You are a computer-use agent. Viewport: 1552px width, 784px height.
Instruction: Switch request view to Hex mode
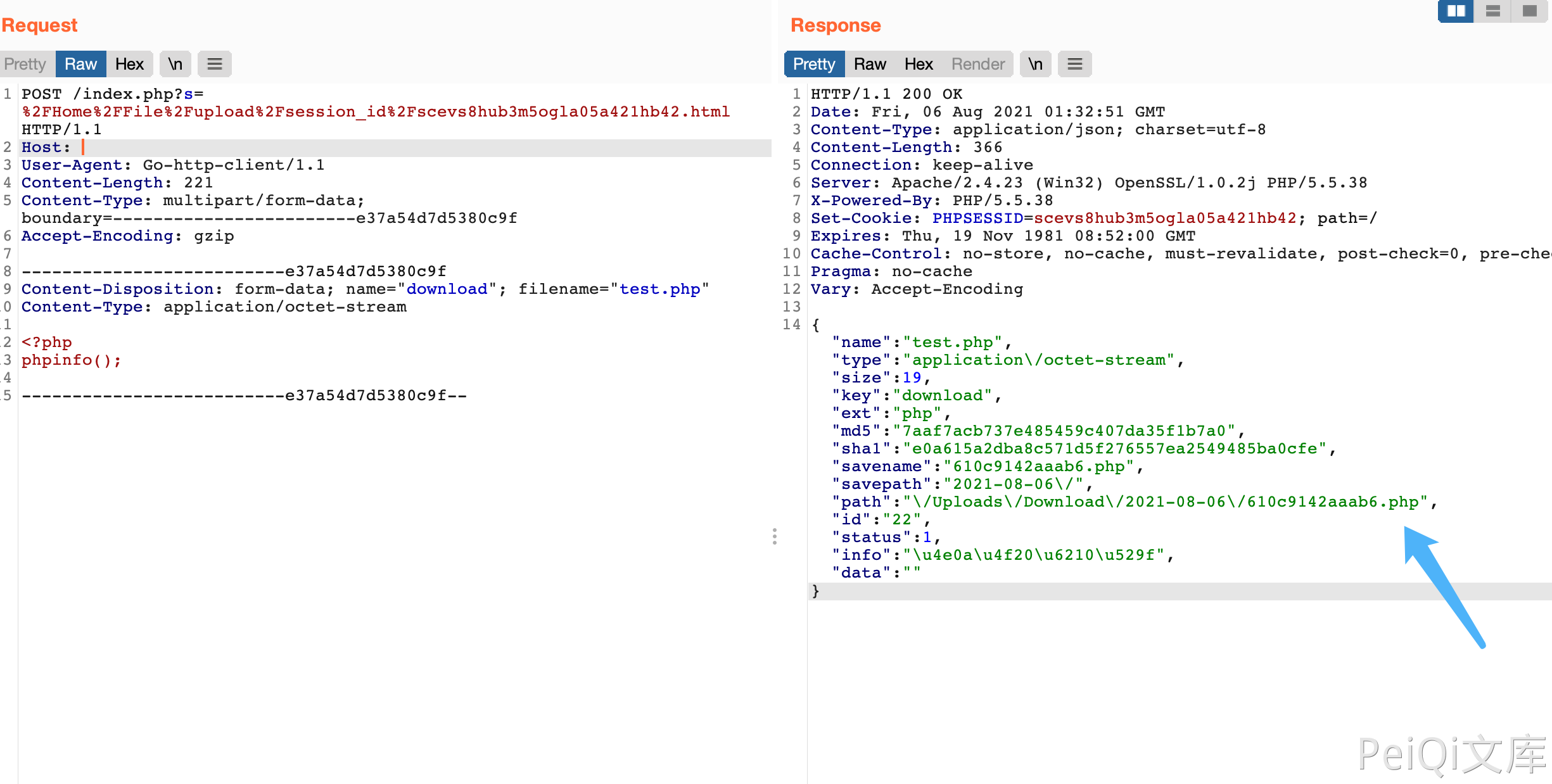[x=129, y=63]
